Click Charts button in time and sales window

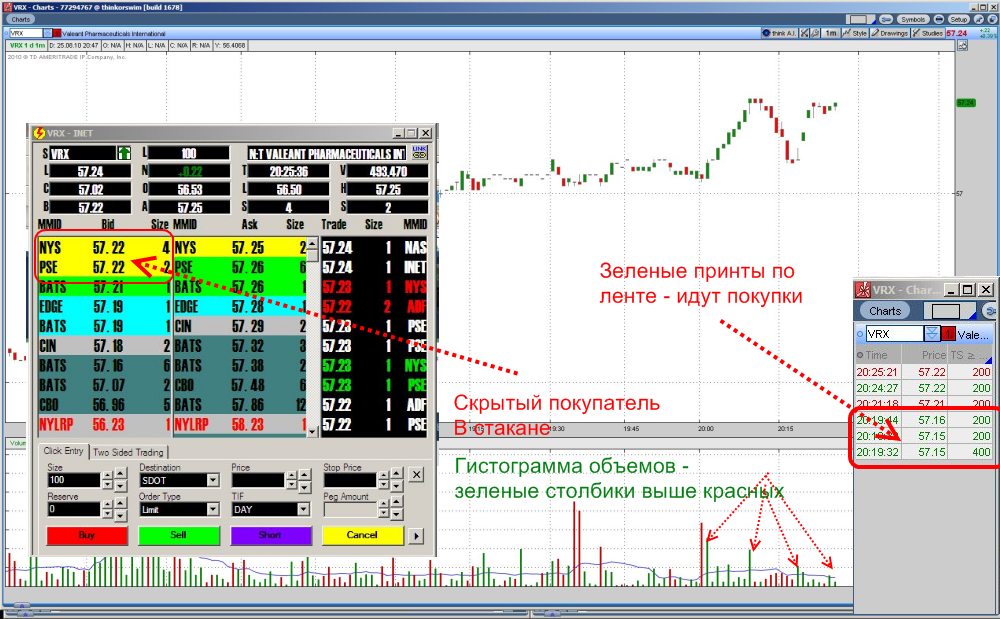click(885, 311)
